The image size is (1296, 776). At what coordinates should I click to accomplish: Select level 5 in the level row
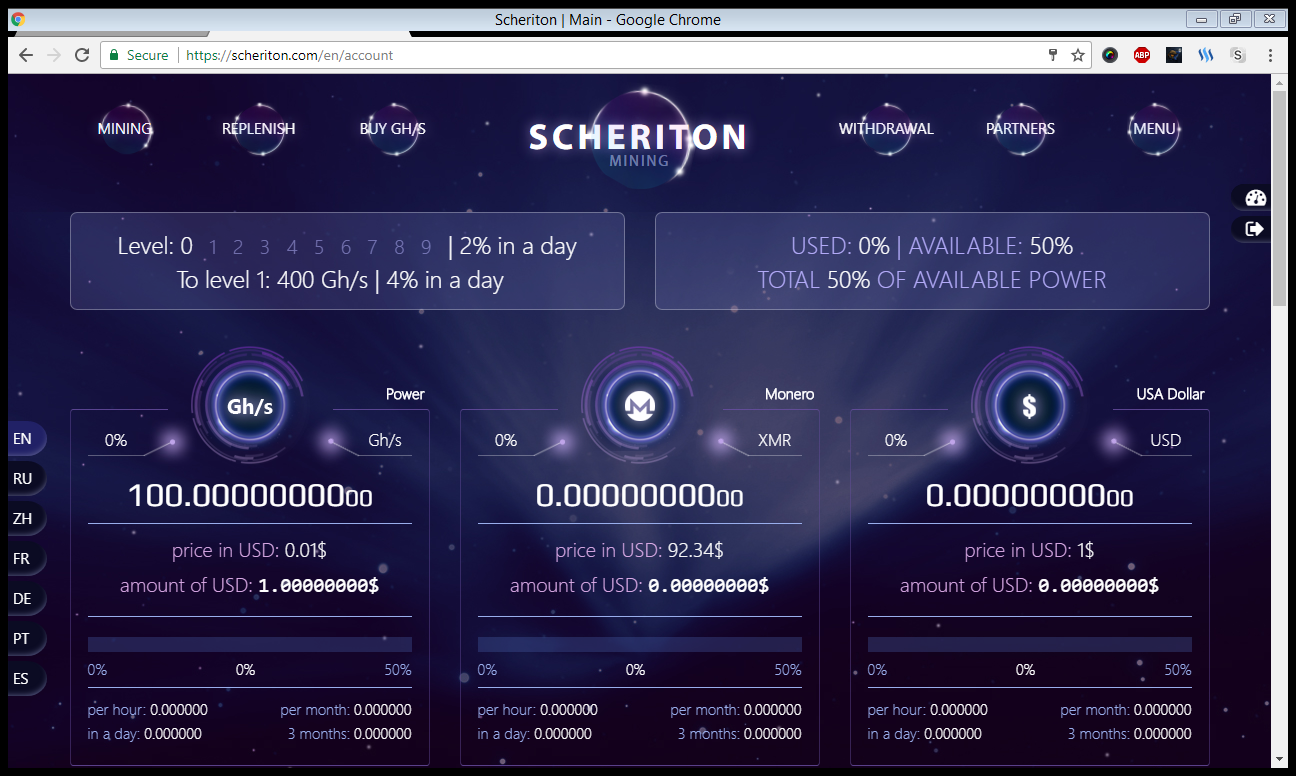(x=319, y=247)
